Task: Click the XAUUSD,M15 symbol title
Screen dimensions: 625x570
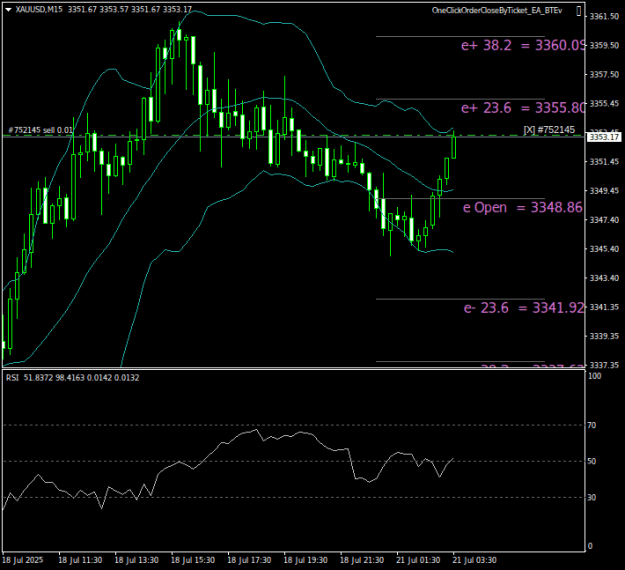Action: point(39,9)
